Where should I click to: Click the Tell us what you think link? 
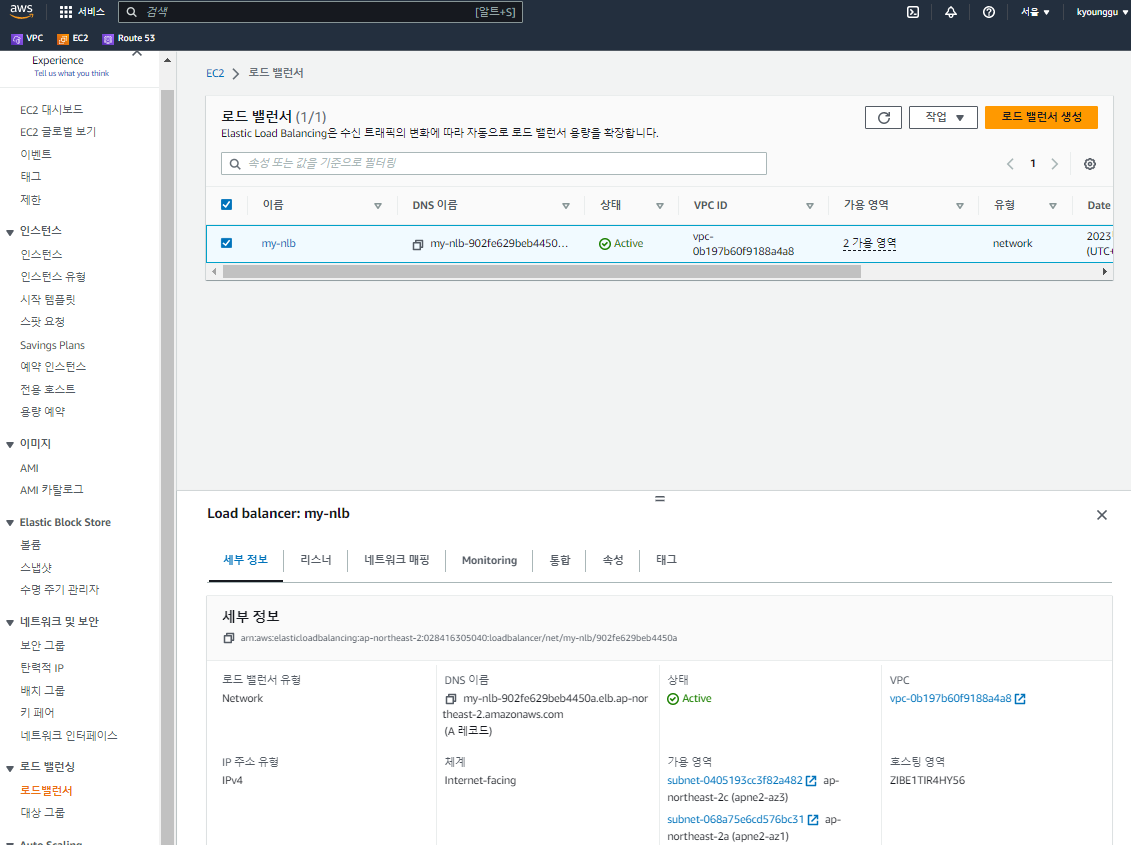click(x=71, y=74)
